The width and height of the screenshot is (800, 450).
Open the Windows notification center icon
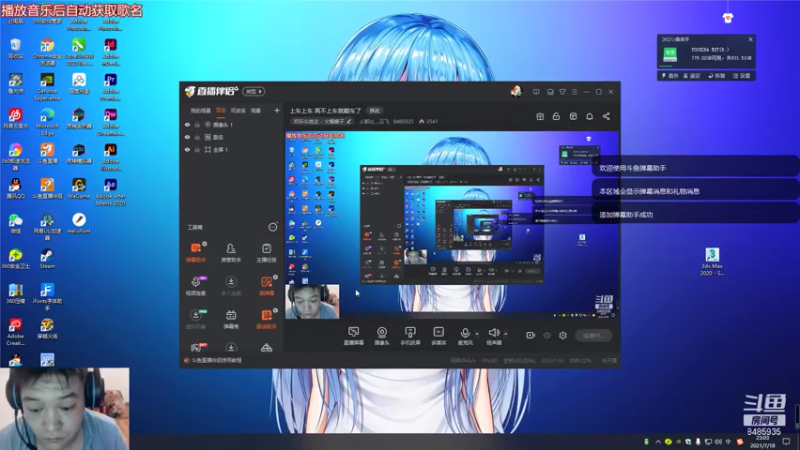(787, 441)
